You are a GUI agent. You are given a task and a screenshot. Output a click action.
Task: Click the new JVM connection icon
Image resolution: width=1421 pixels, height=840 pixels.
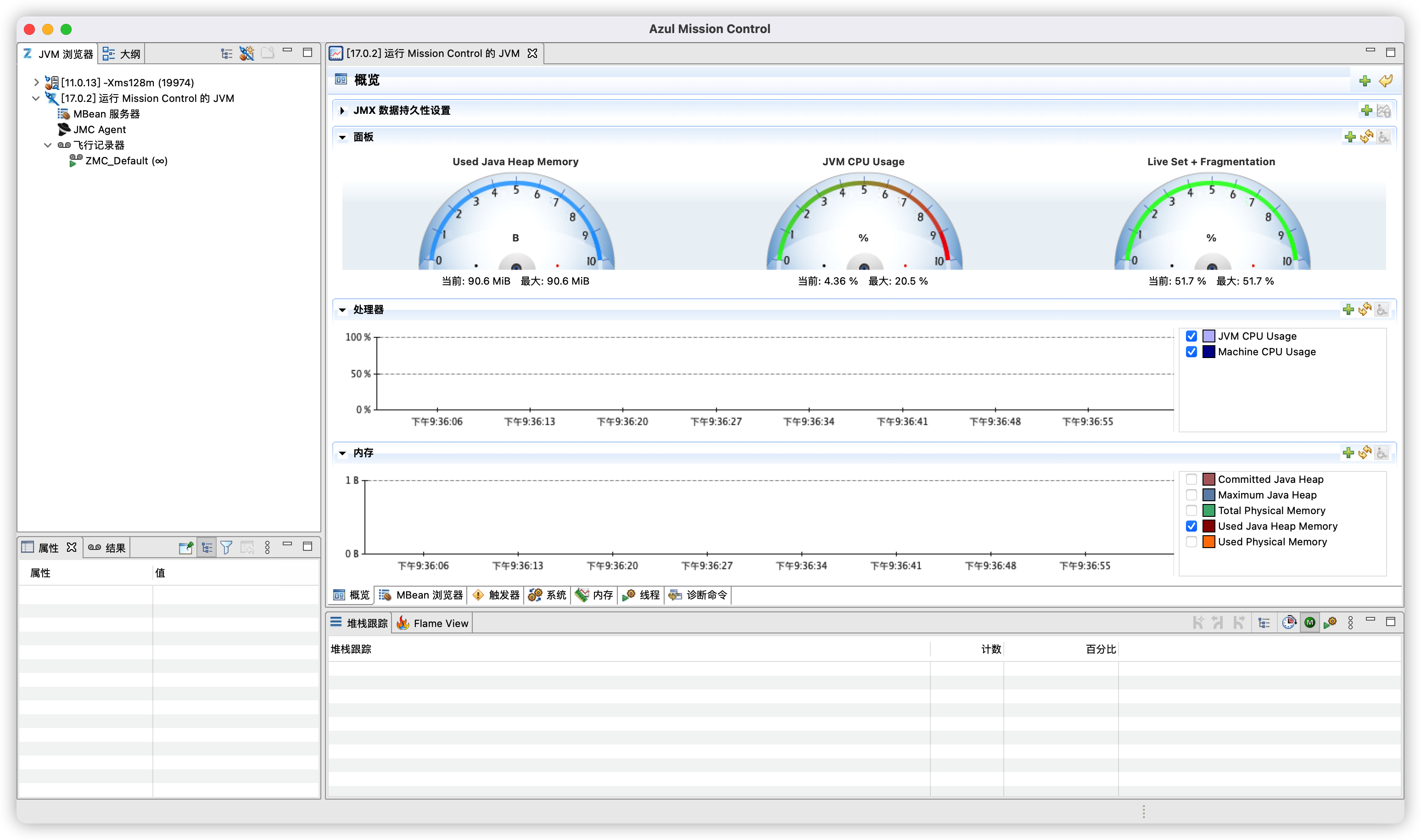tap(247, 54)
